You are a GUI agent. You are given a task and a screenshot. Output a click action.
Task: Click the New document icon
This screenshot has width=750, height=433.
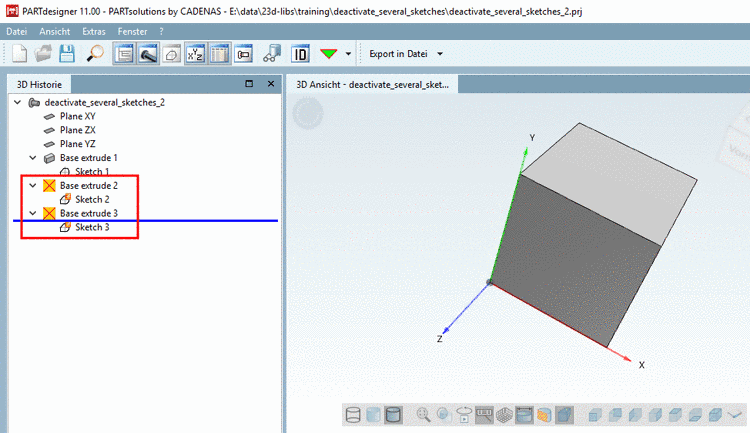tap(19, 54)
